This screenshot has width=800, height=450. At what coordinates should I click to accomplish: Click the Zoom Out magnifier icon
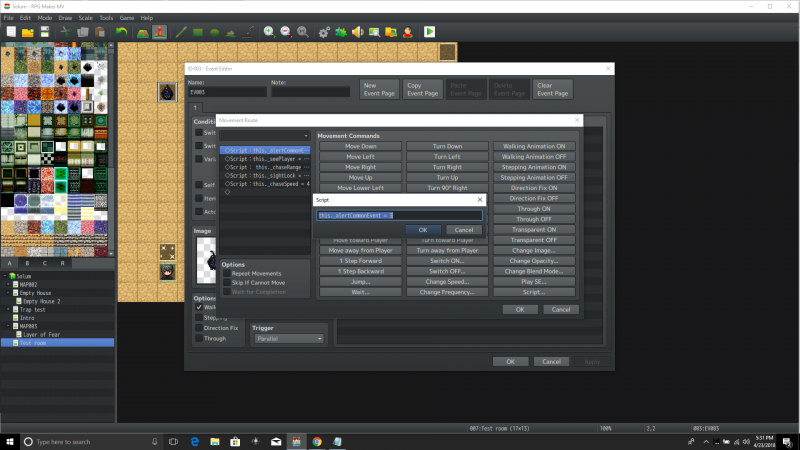[x=286, y=32]
